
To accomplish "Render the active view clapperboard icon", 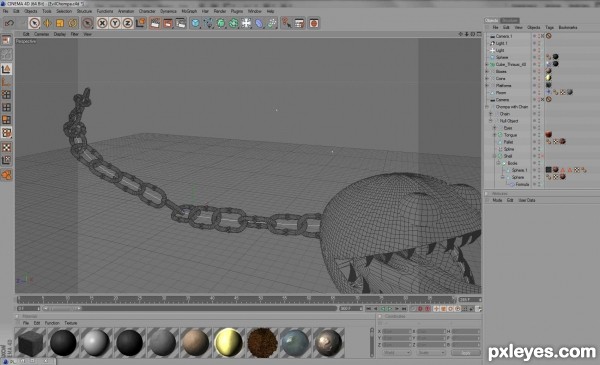I will pyautogui.click(x=155, y=23).
